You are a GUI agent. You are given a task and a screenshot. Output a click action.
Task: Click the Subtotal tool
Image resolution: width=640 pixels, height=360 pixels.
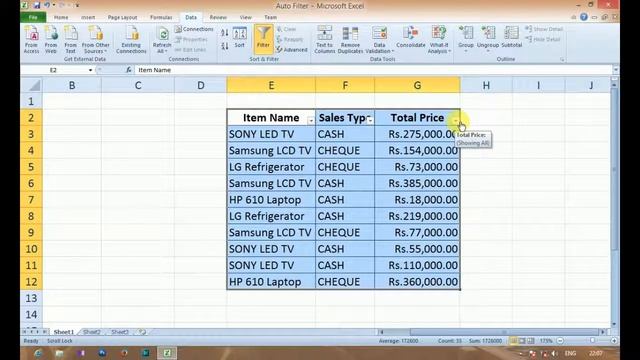pyautogui.click(x=511, y=38)
